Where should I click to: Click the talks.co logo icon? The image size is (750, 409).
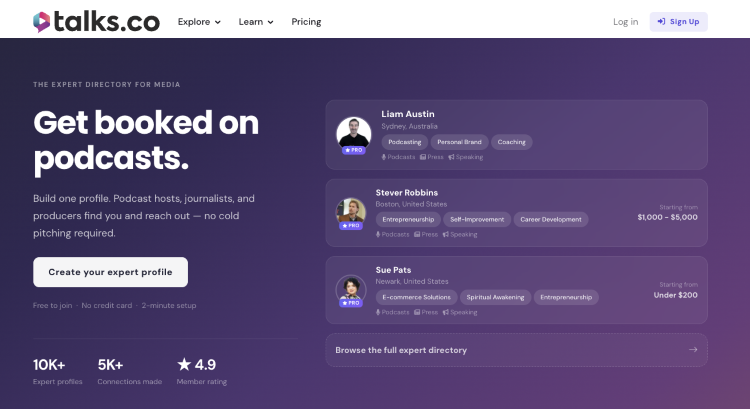tap(42, 22)
